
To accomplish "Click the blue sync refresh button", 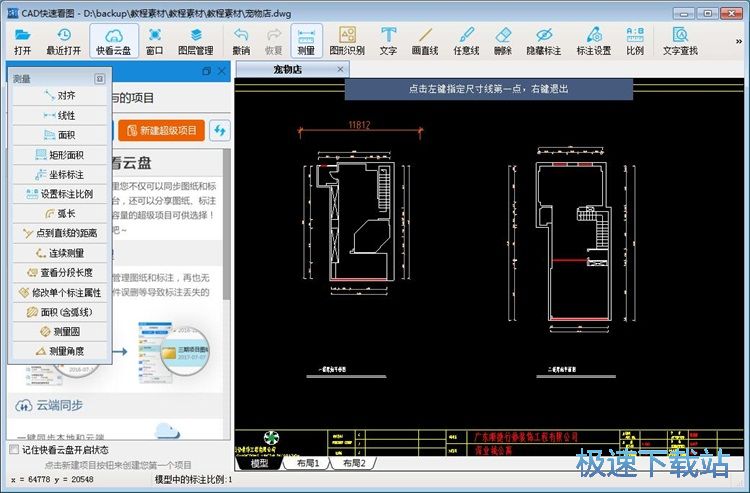I will pos(219,131).
